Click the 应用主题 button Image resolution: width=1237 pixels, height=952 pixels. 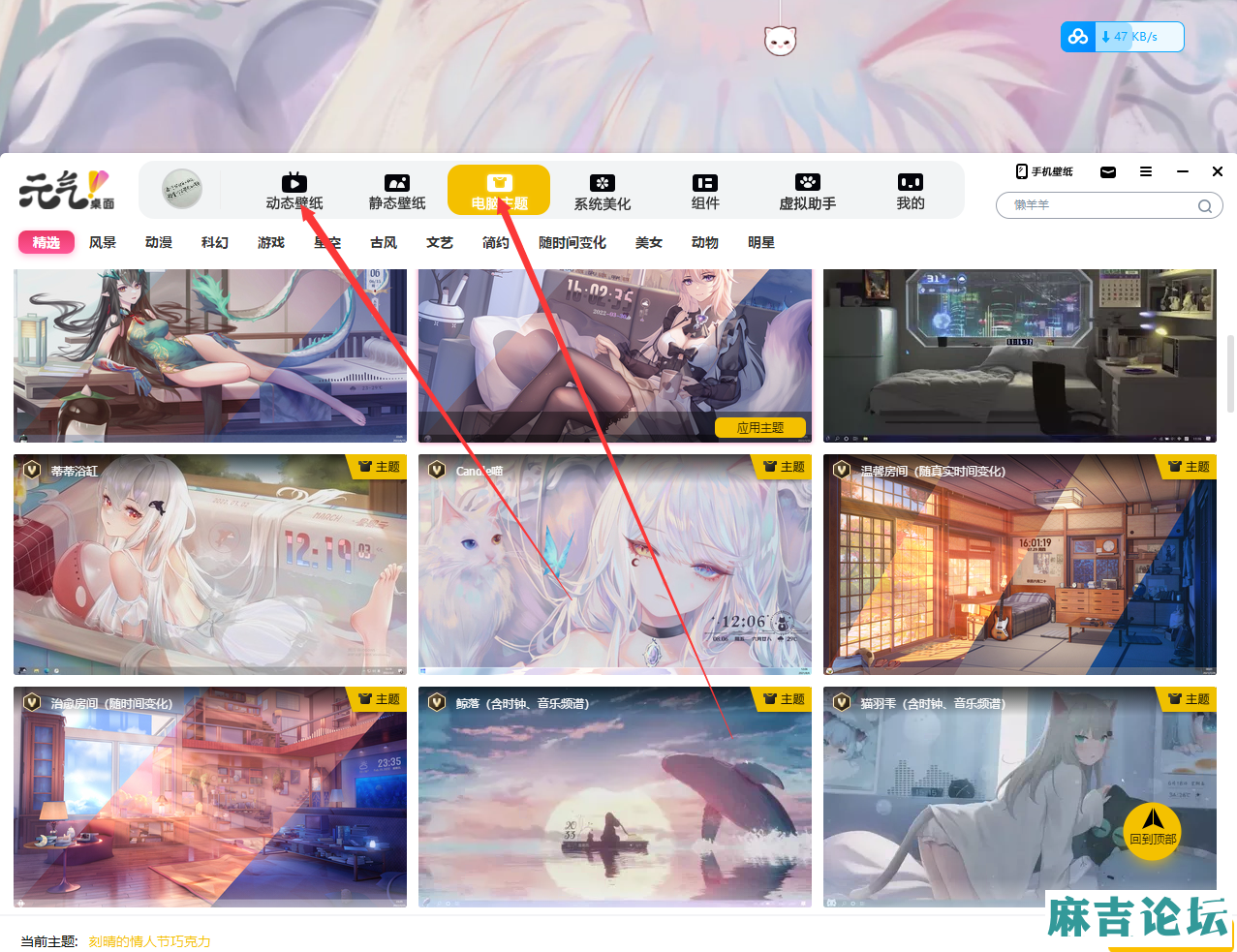click(x=761, y=427)
